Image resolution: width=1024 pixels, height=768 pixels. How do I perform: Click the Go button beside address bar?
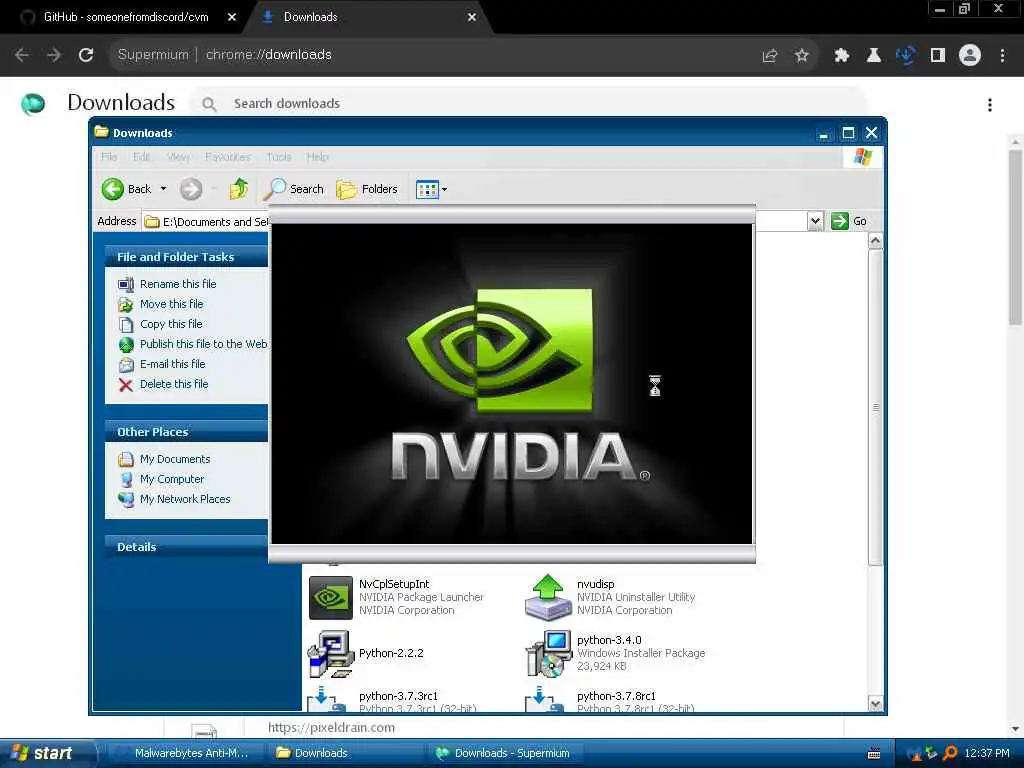(x=849, y=221)
